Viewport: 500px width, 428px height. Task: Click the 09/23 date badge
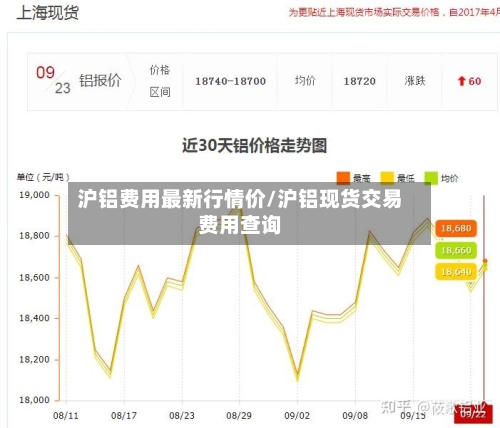point(53,80)
